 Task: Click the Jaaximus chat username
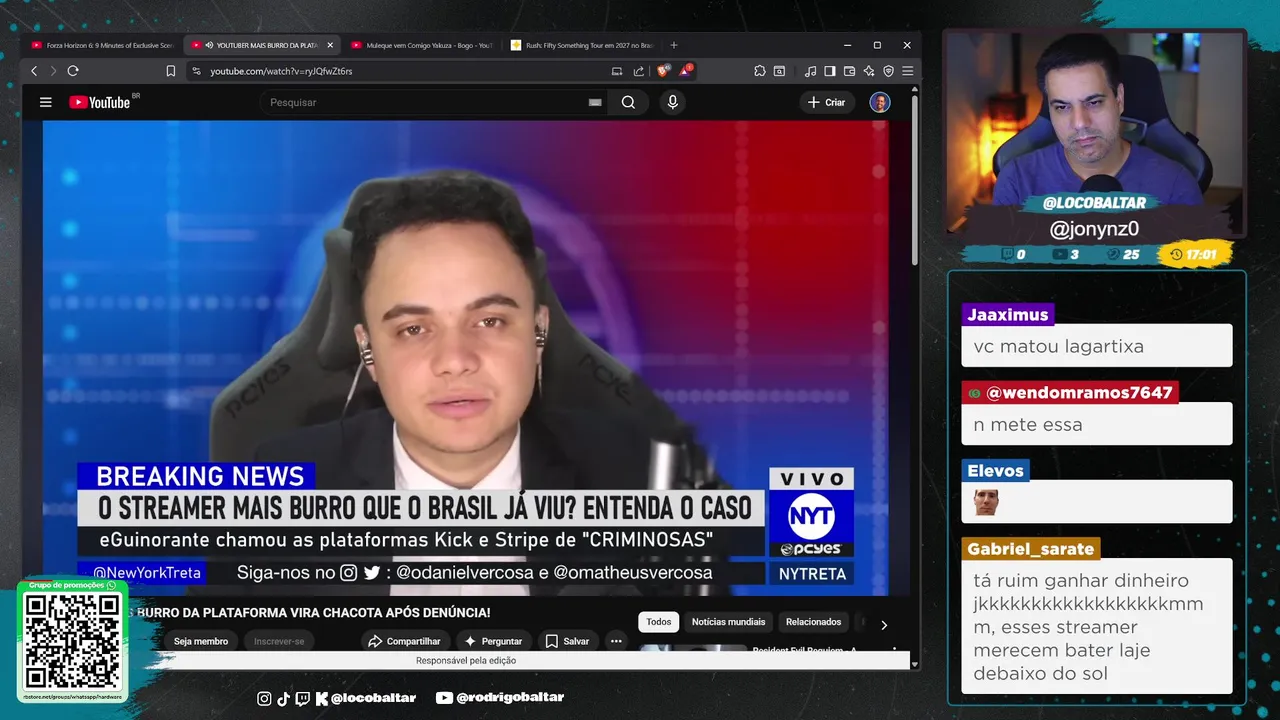pyautogui.click(x=1008, y=315)
